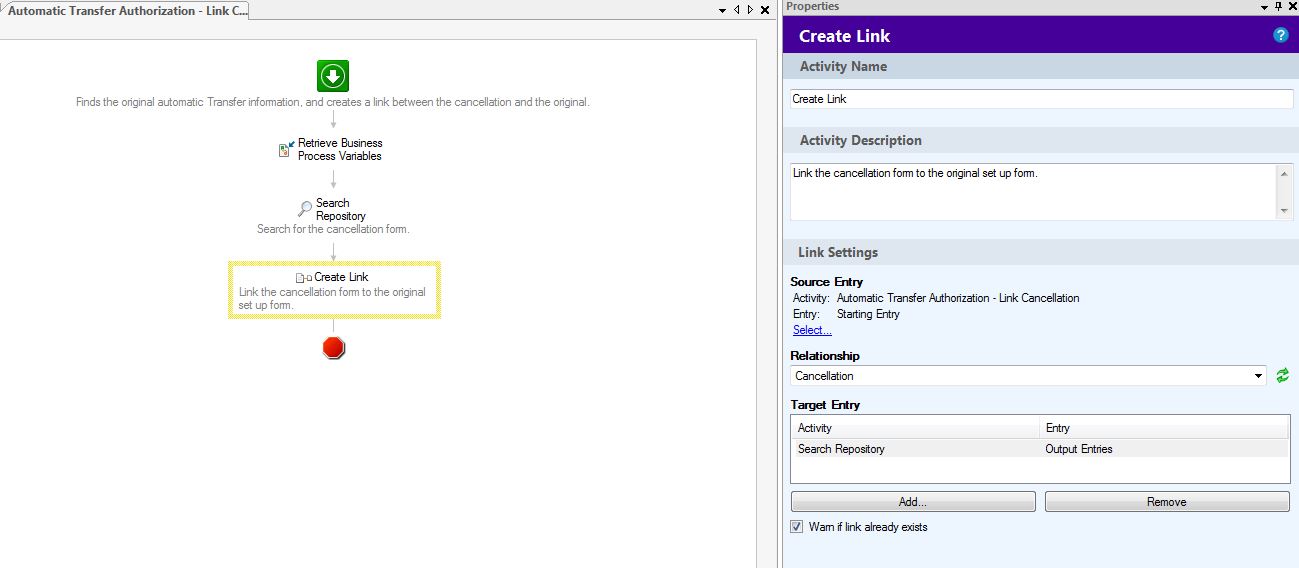The width and height of the screenshot is (1299, 568).
Task: Open the Properties panel options dropdown arrow
Action: coord(1264,7)
